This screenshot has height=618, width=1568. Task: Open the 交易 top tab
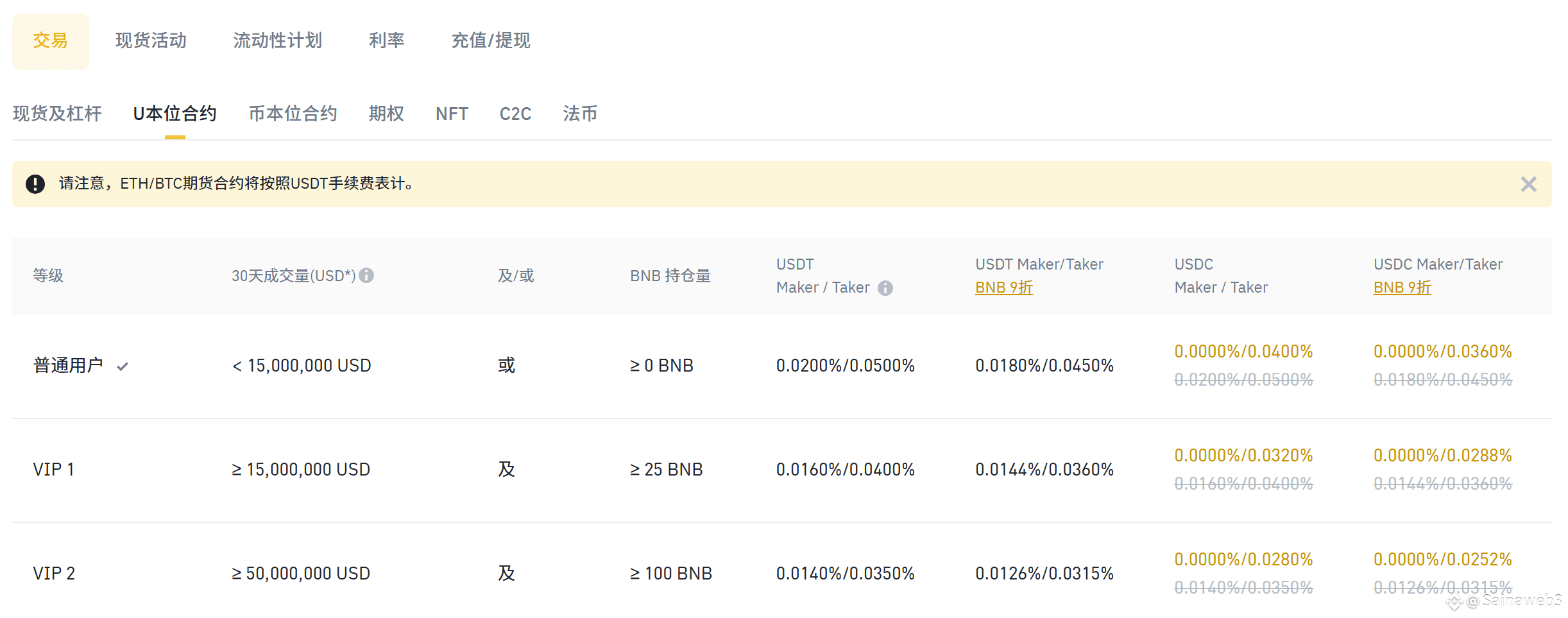pyautogui.click(x=50, y=41)
